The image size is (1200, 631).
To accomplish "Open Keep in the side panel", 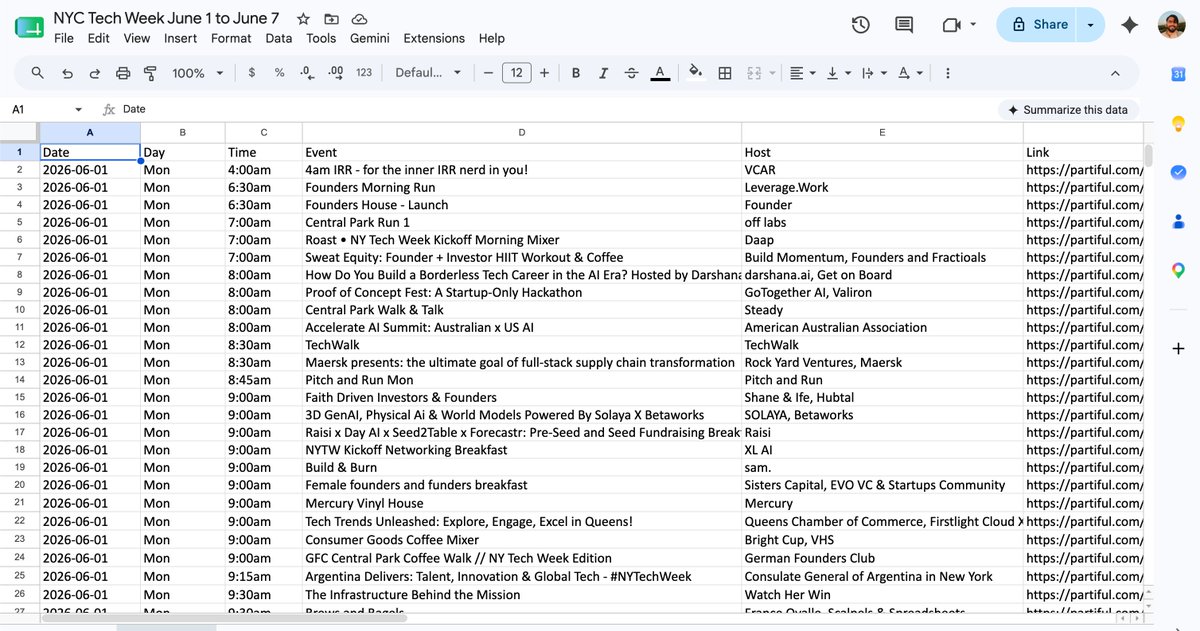I will point(1178,123).
